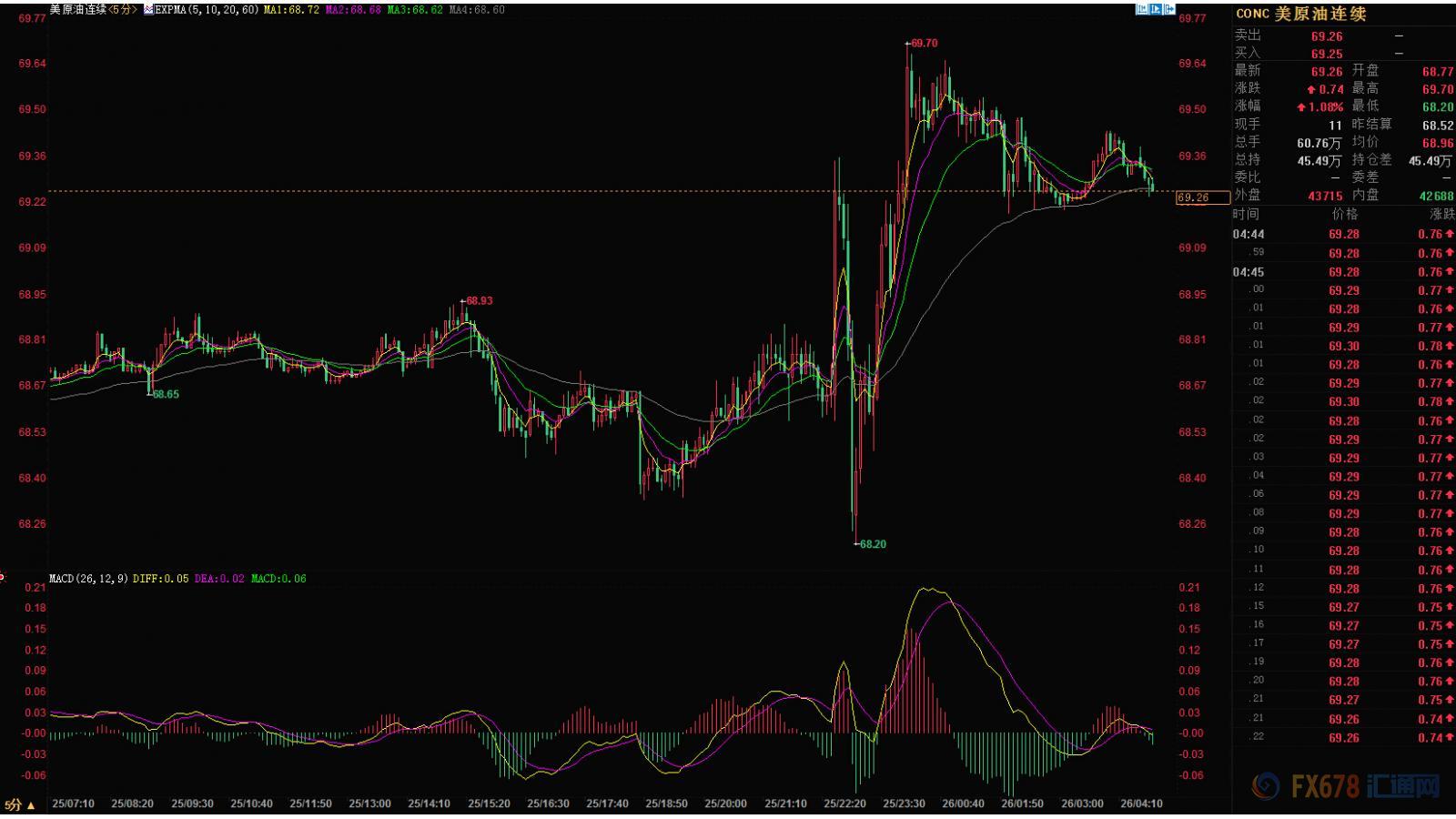Click the 开盘 value 68.77
Screen dimensions: 1456x819
[1438, 72]
